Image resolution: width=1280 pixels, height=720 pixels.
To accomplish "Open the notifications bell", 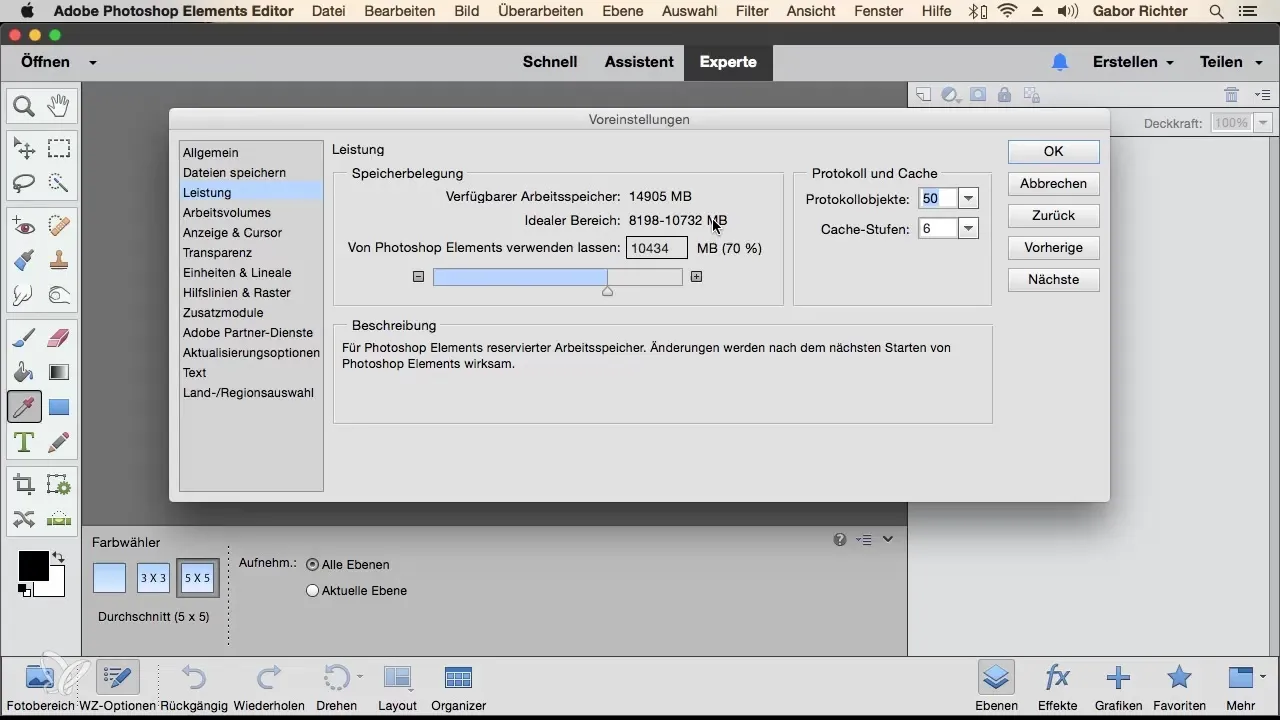I will [1060, 62].
